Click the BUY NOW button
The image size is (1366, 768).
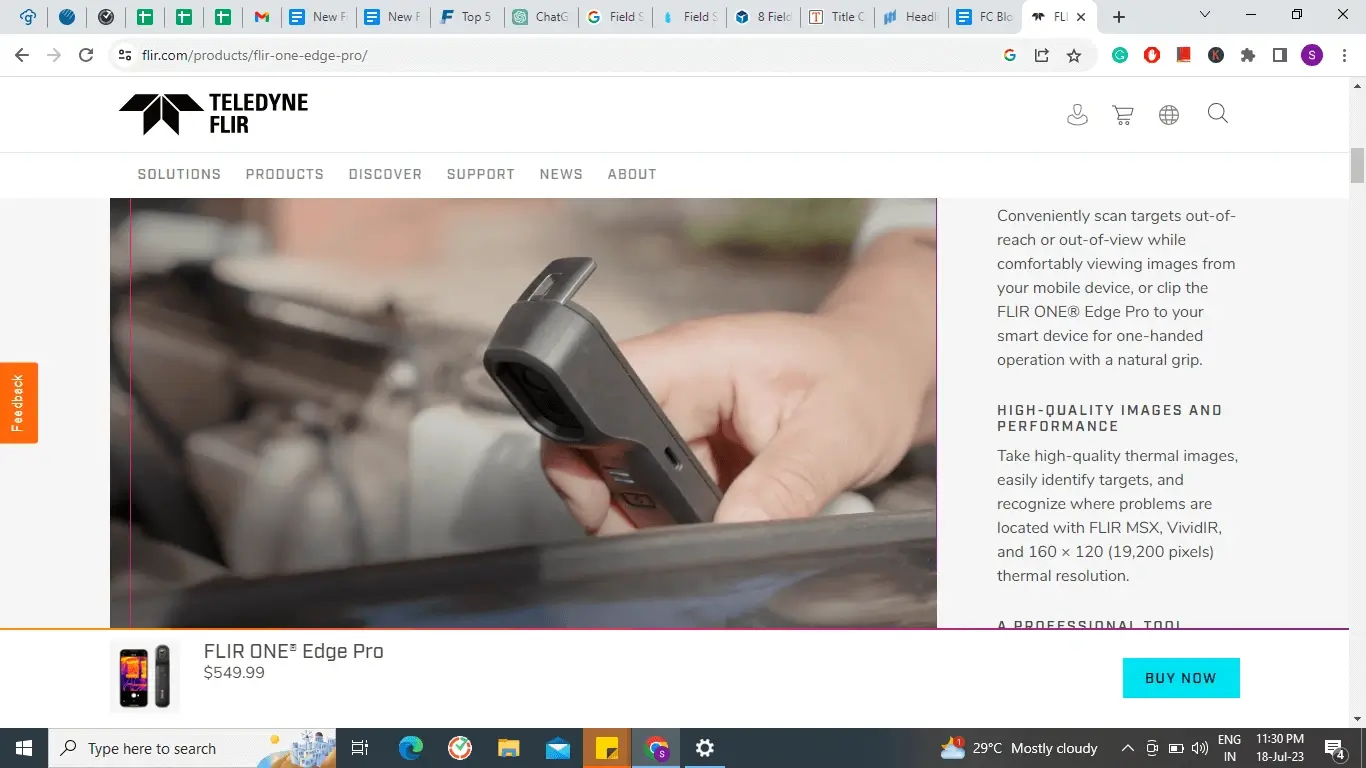pyautogui.click(x=1181, y=678)
